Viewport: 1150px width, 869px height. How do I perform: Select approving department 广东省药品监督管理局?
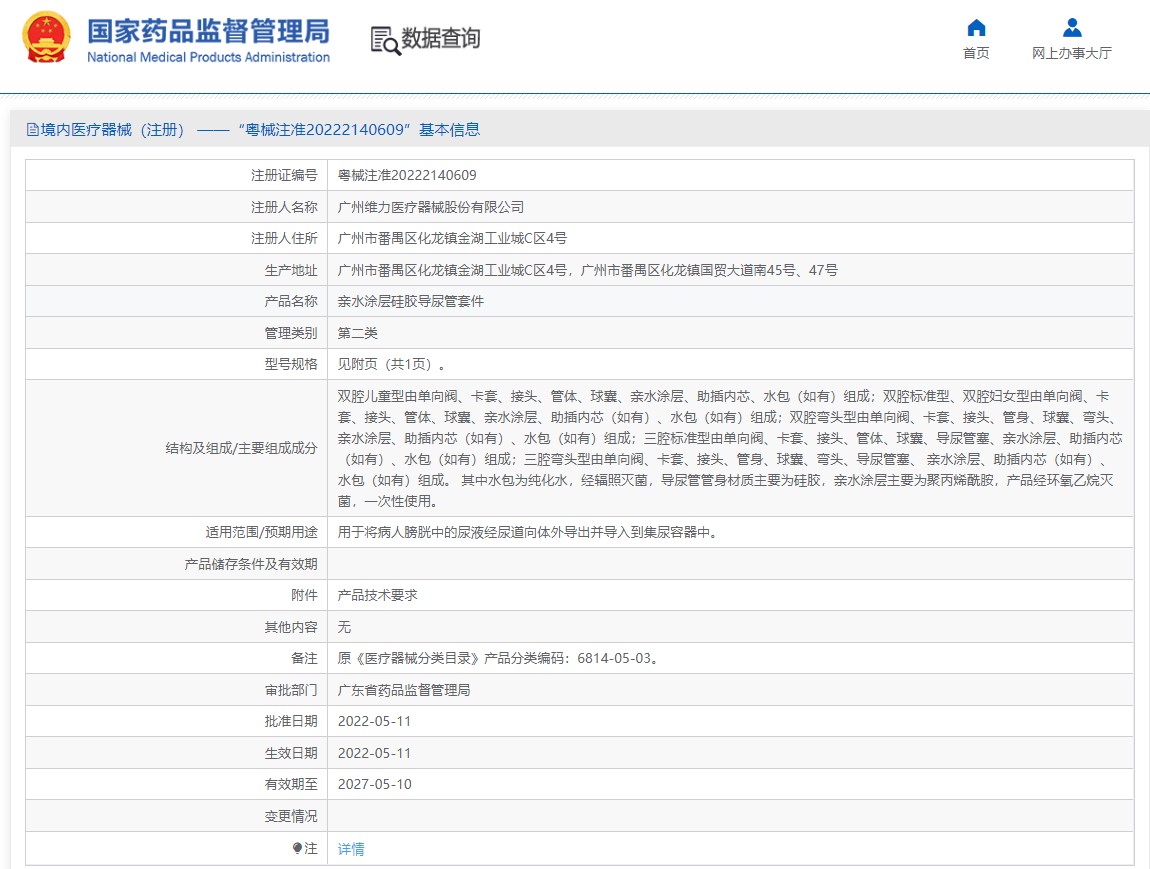point(404,690)
